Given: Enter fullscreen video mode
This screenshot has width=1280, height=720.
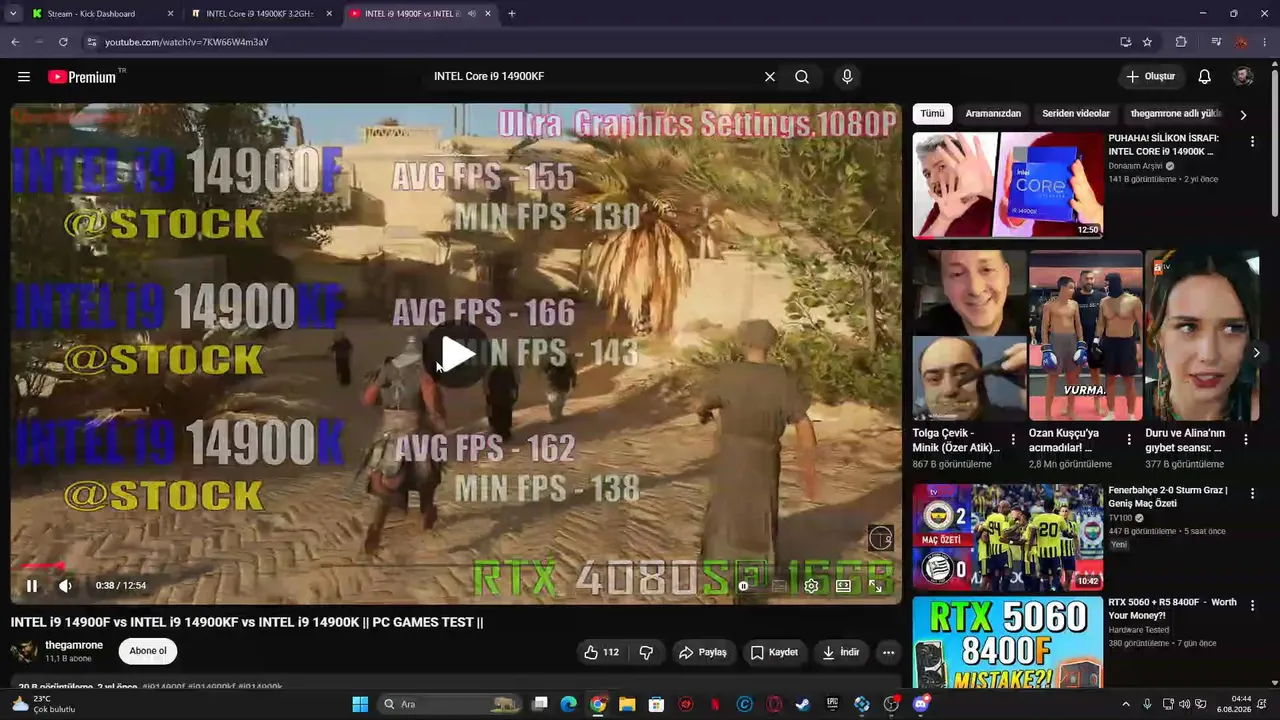Looking at the screenshot, I should coord(875,586).
